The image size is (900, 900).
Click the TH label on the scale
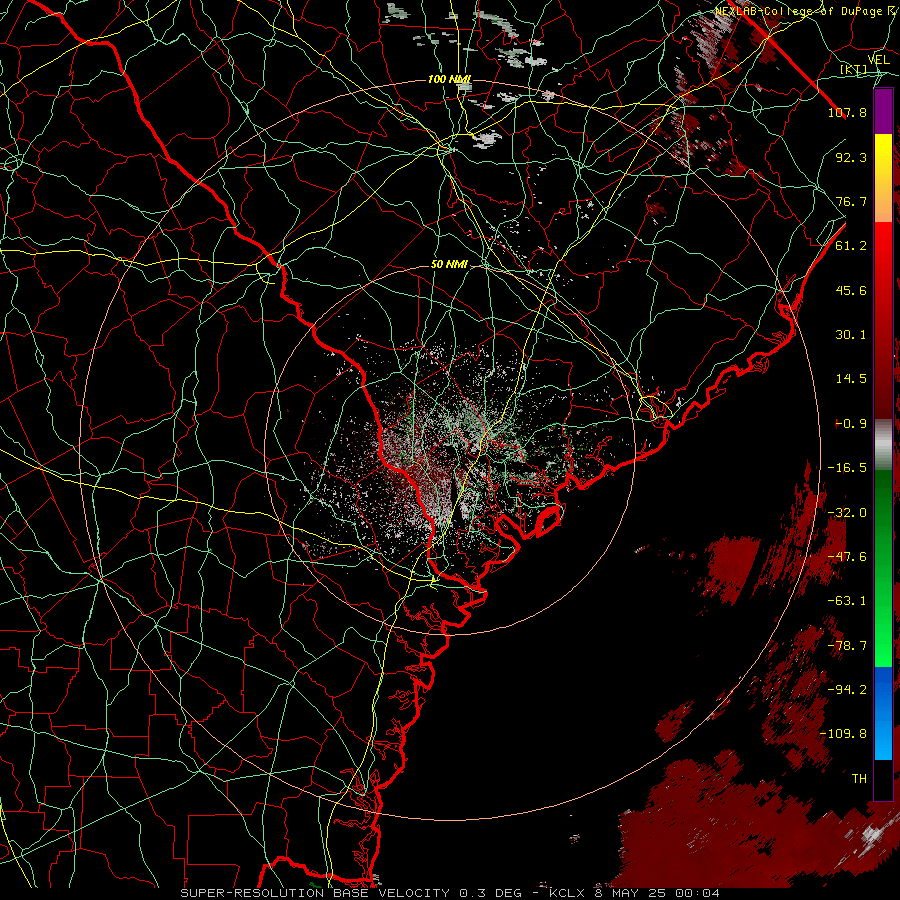[x=859, y=779]
